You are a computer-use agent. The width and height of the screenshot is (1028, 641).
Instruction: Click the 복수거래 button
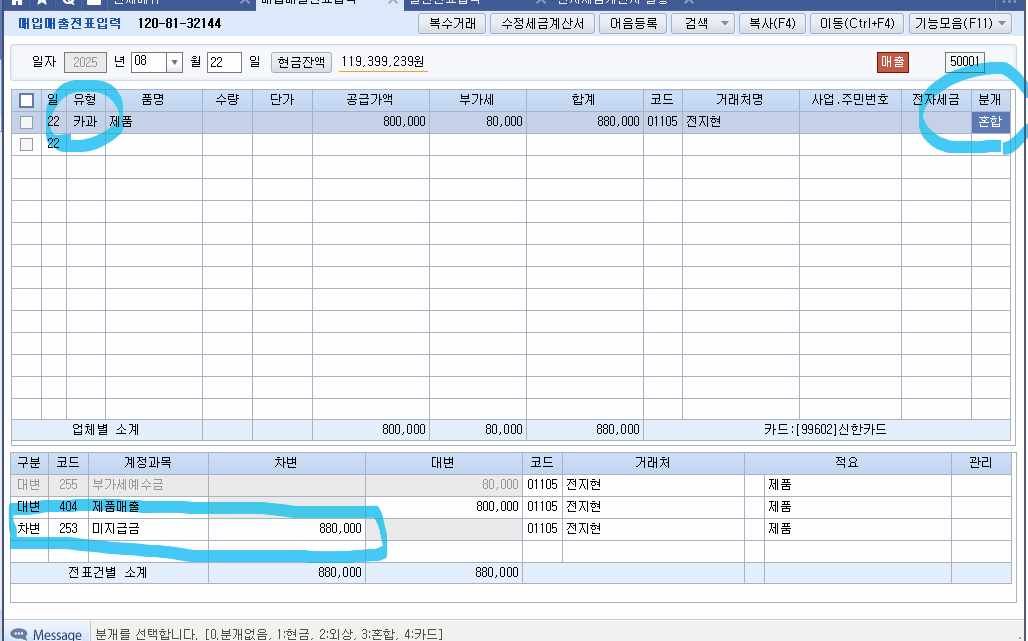pos(452,24)
